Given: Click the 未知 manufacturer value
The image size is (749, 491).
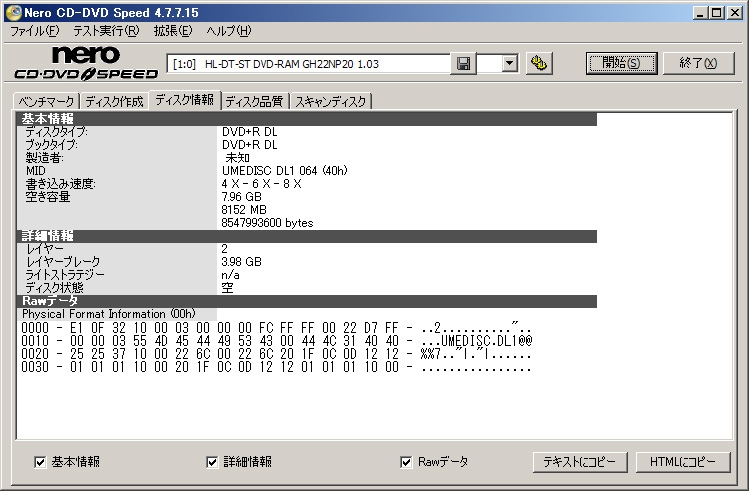Looking at the screenshot, I should coord(237,158).
